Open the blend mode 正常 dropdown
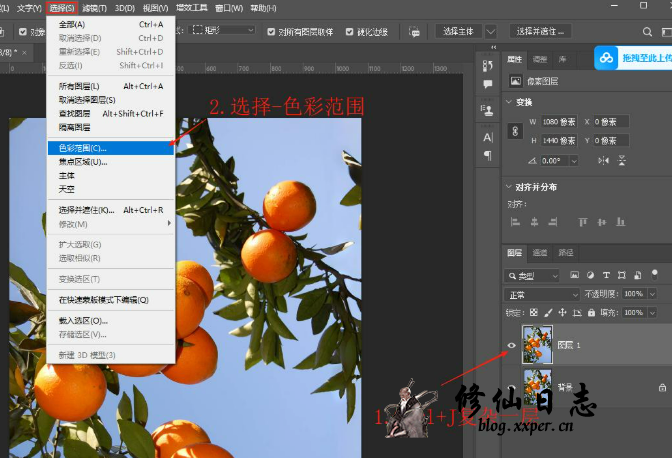 pyautogui.click(x=542, y=294)
